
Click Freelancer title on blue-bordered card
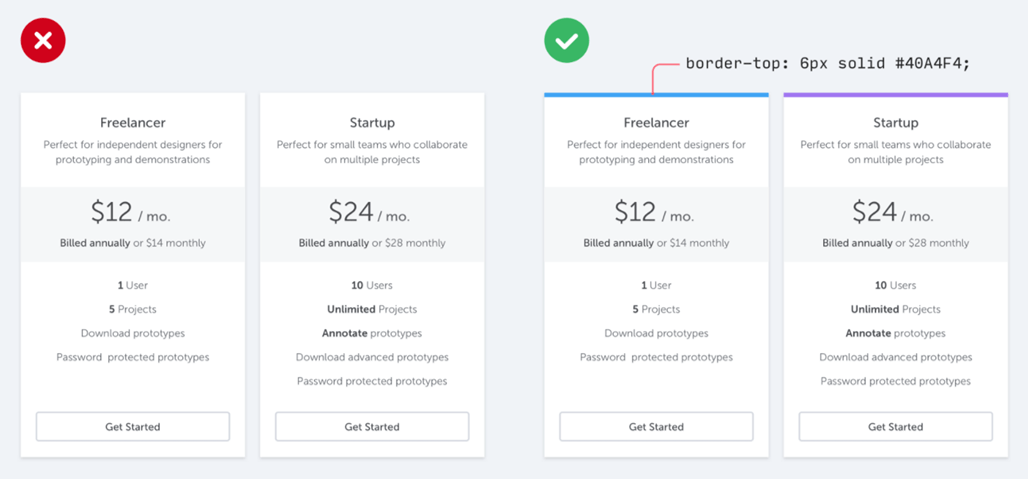click(656, 123)
